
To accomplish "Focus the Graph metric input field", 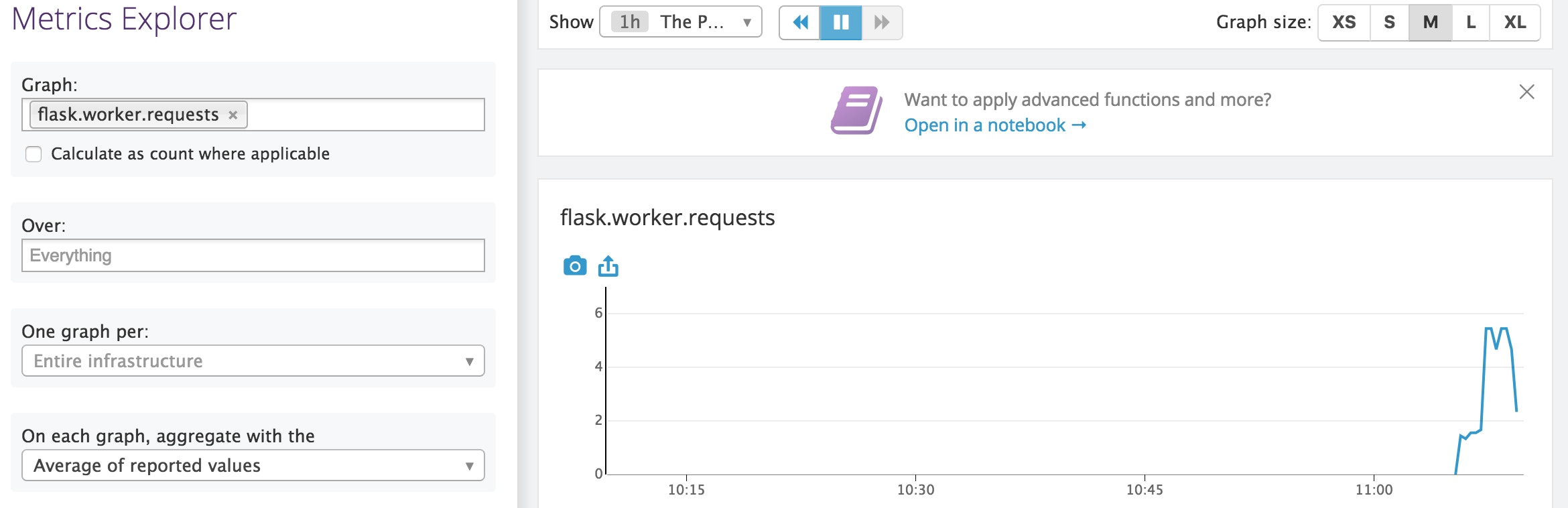I will tap(253, 115).
